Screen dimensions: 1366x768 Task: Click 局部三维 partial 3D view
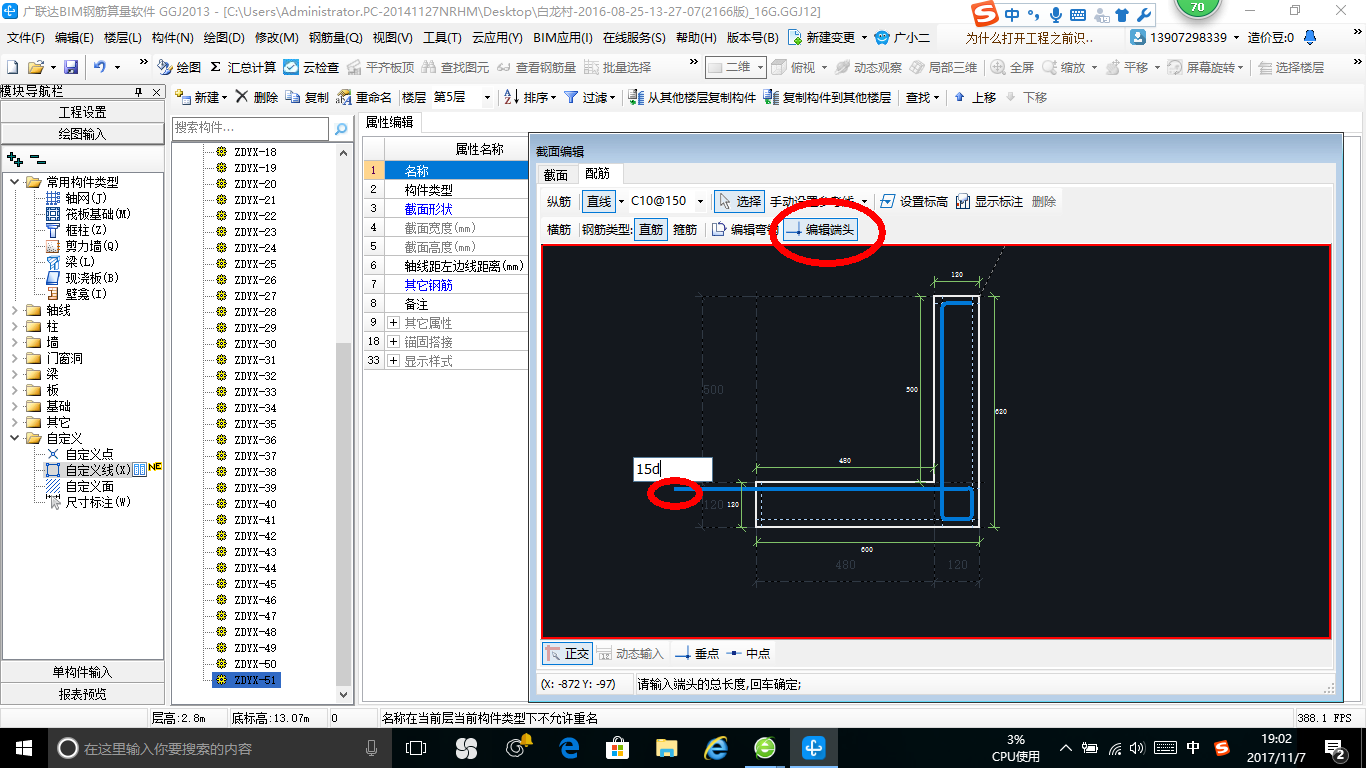943,67
